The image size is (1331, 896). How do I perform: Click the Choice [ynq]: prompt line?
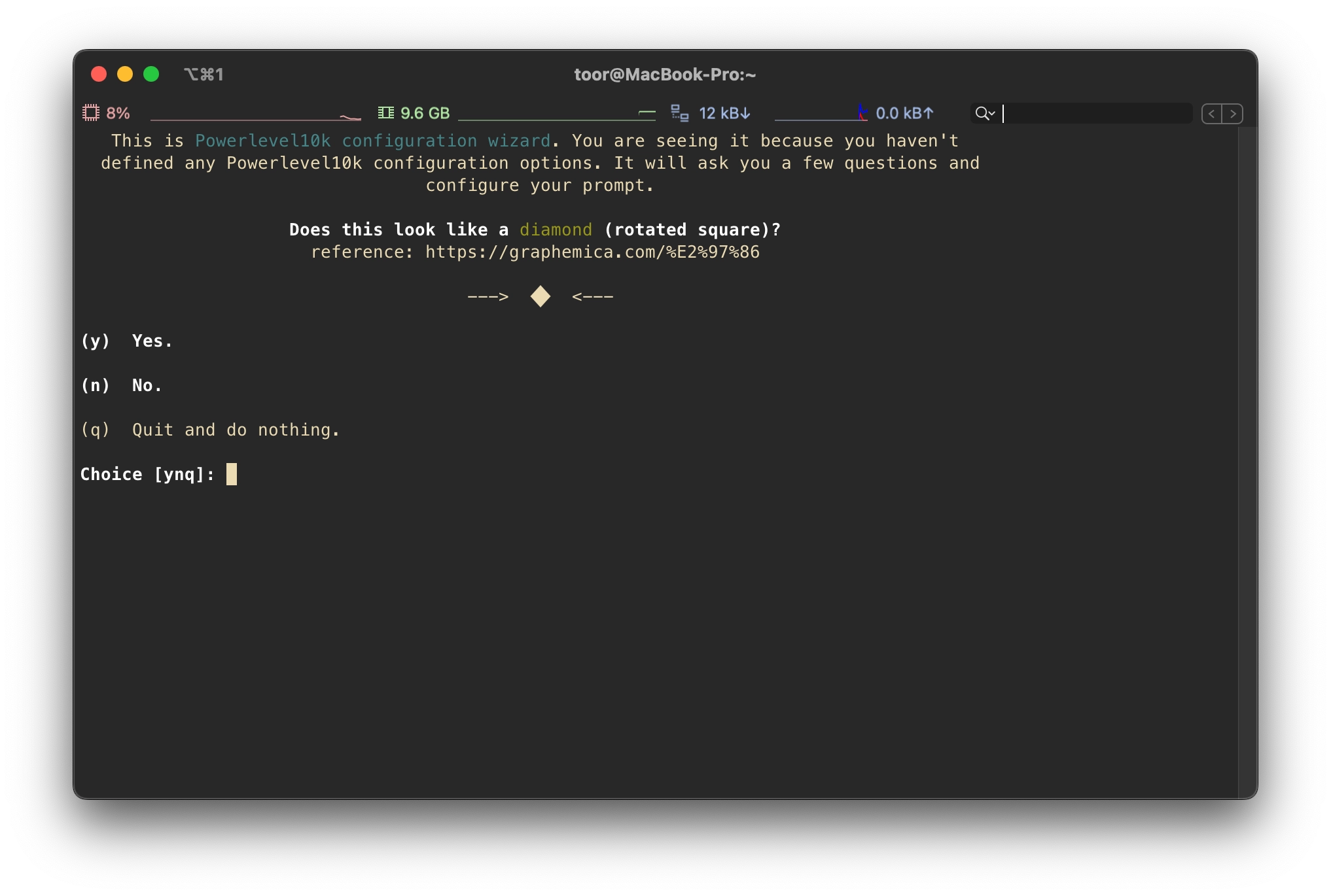coord(158,474)
